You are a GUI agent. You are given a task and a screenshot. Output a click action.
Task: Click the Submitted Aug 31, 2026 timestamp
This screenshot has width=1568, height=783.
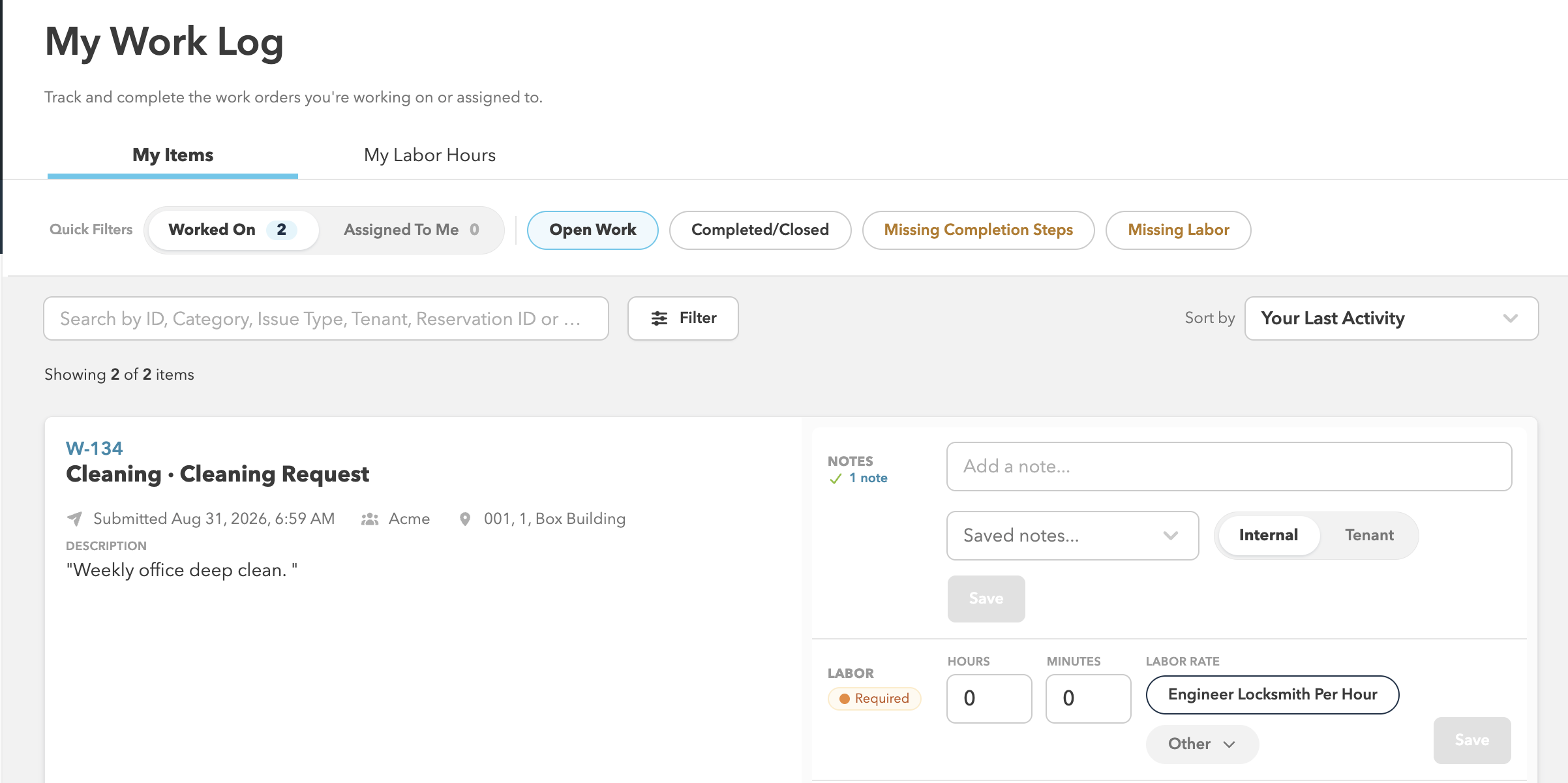coord(214,519)
